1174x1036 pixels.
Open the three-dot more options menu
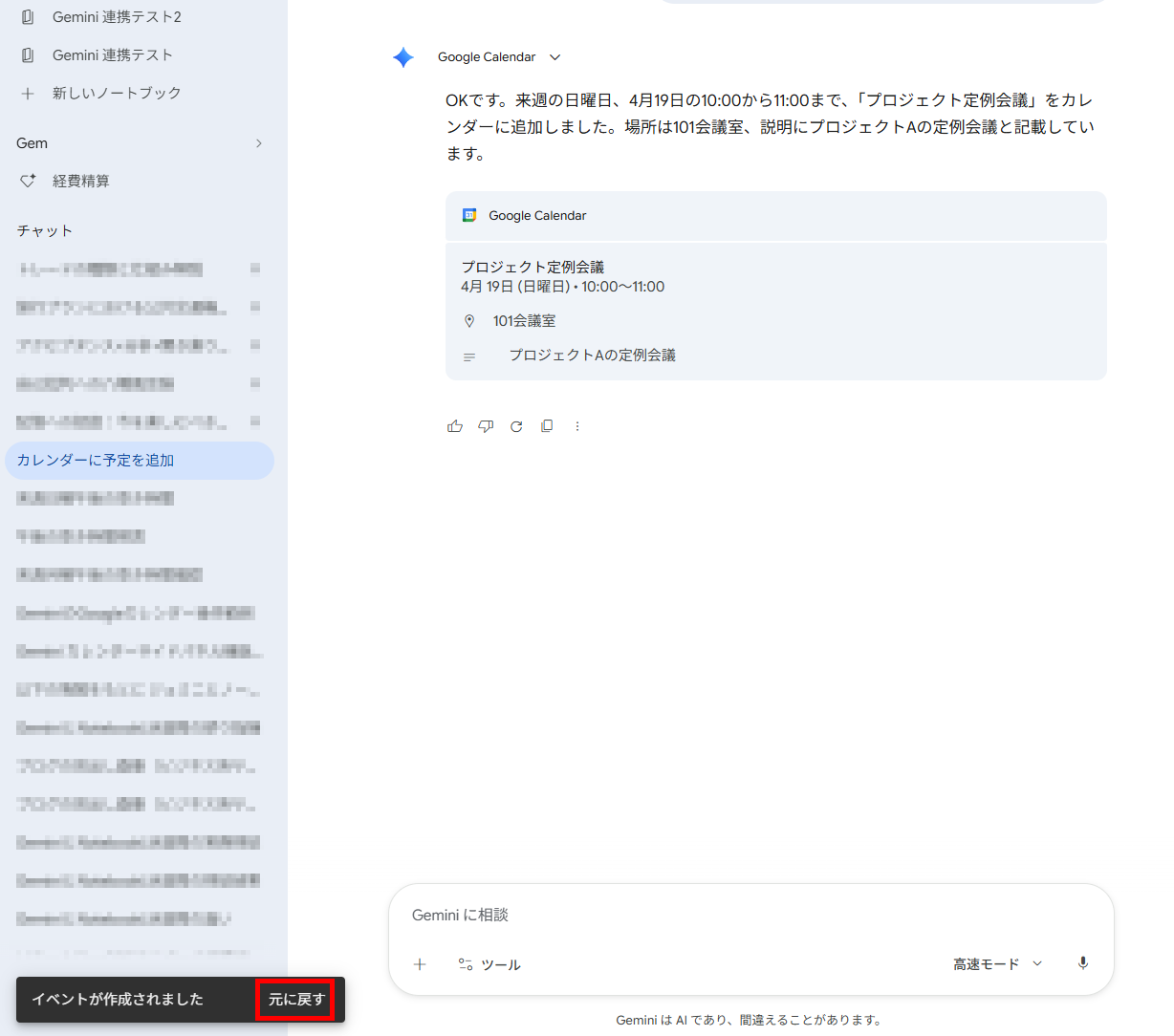click(577, 426)
